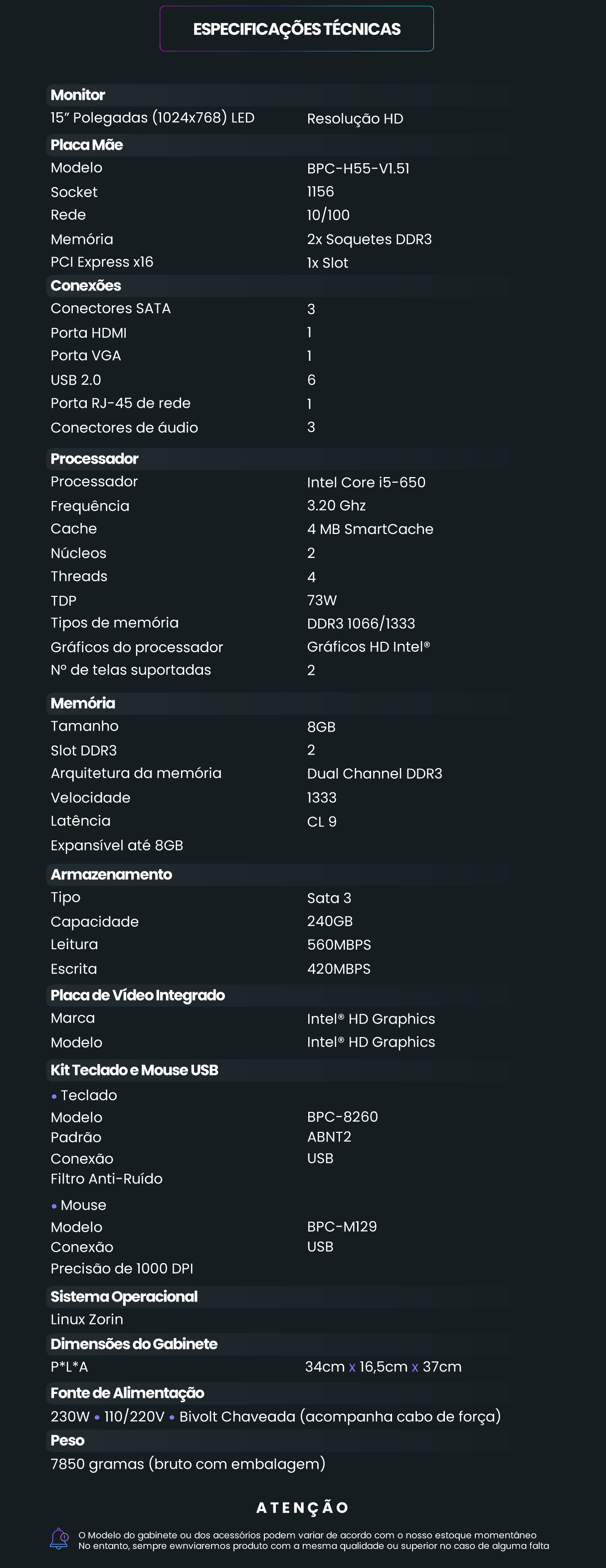Click the purple bullet beside Teclado
The width and height of the screenshot is (606, 1568).
pos(54,1096)
